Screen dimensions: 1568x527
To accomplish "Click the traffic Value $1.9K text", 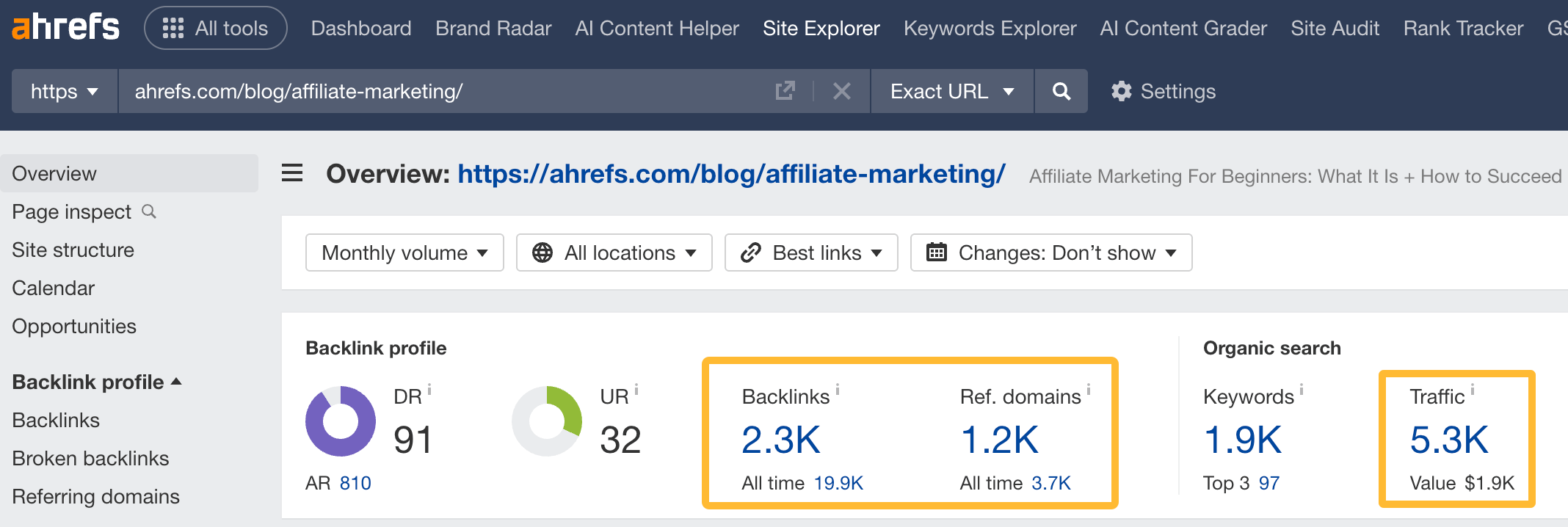I will tap(1462, 483).
